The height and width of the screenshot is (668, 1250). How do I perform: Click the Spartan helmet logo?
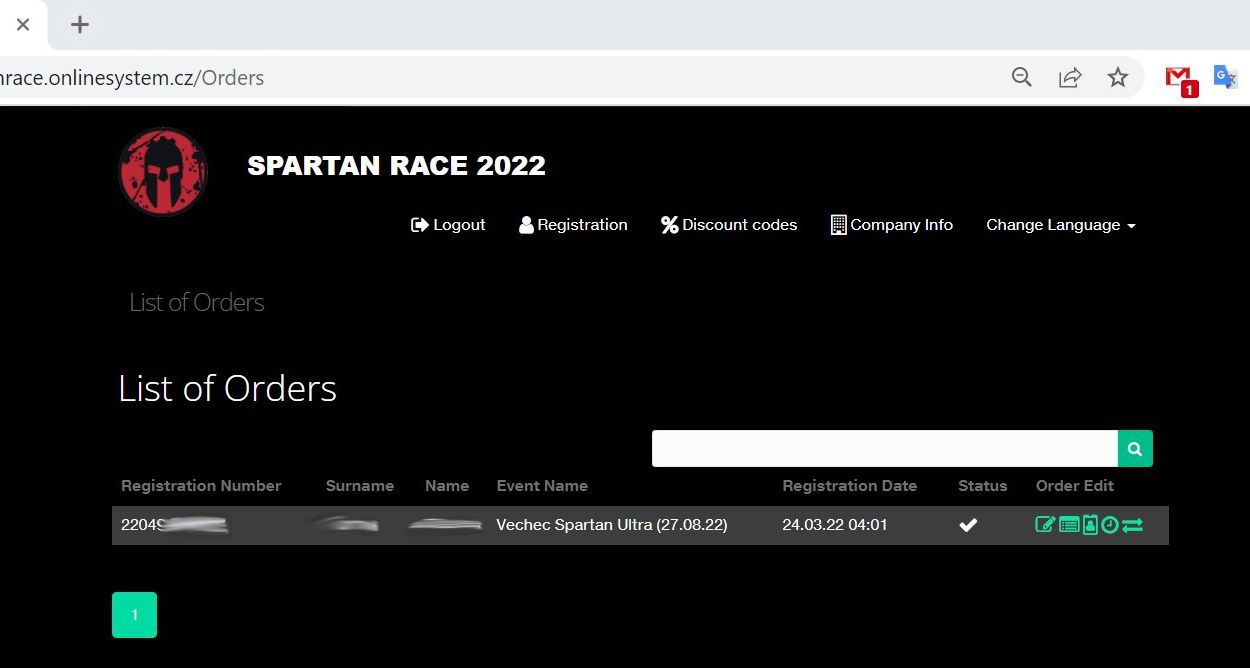[162, 172]
